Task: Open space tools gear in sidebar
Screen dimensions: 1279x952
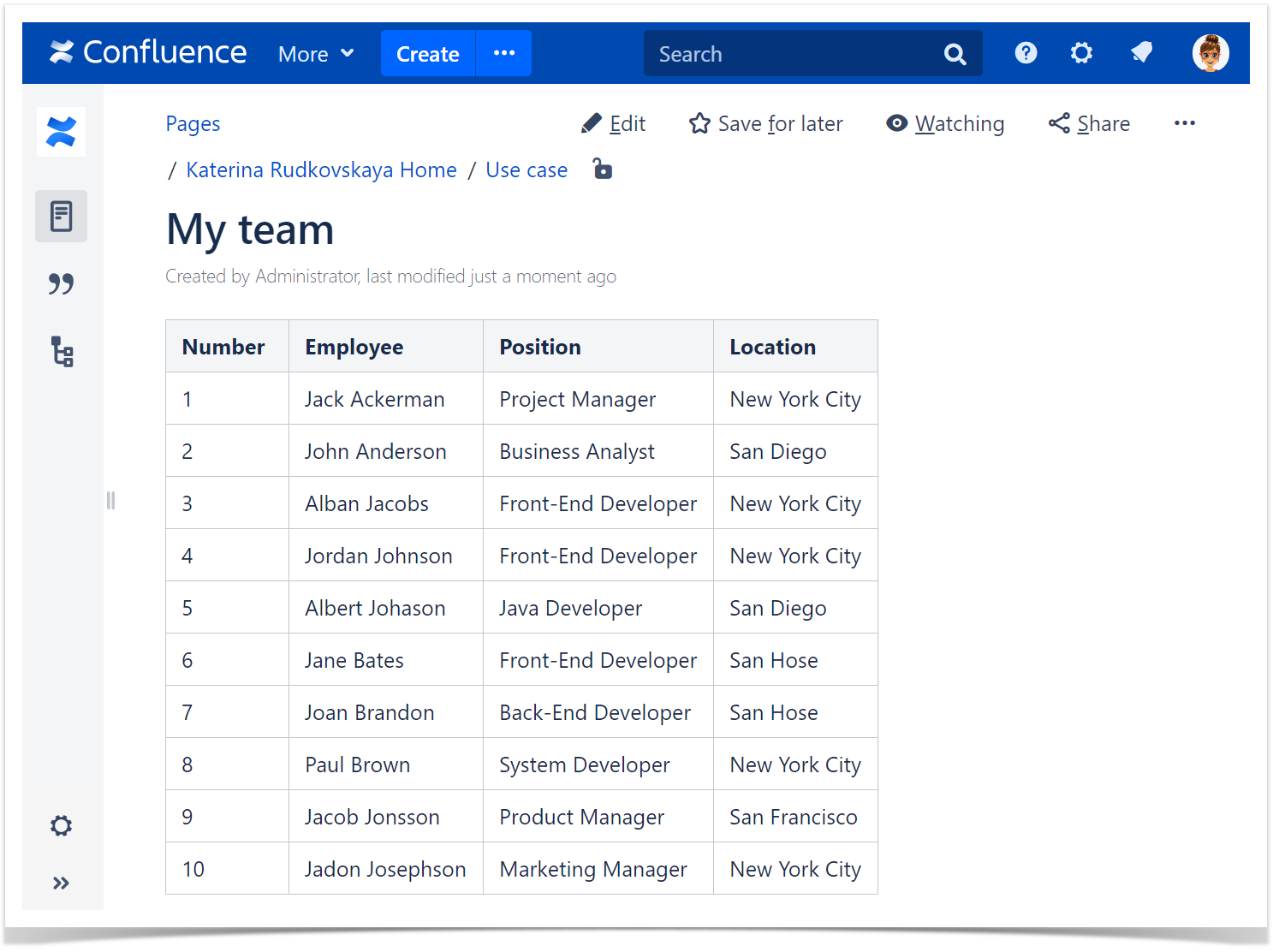Action: (x=61, y=826)
